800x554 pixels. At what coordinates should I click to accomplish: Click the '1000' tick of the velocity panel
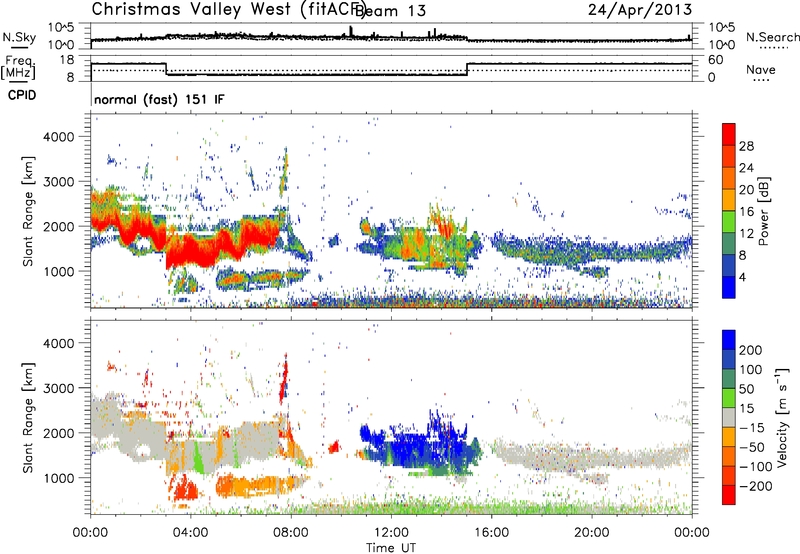pos(58,479)
